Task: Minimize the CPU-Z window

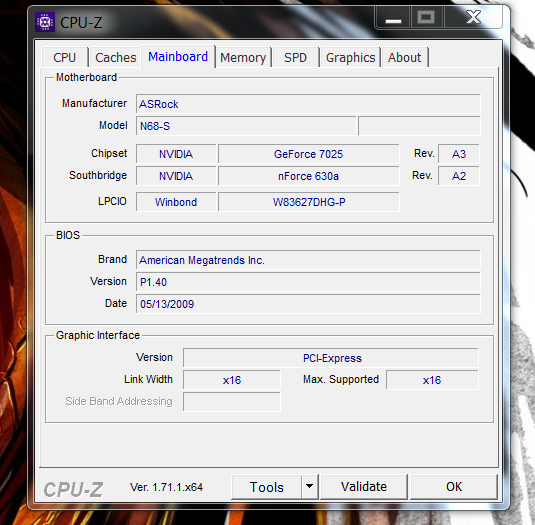Action: [x=393, y=18]
